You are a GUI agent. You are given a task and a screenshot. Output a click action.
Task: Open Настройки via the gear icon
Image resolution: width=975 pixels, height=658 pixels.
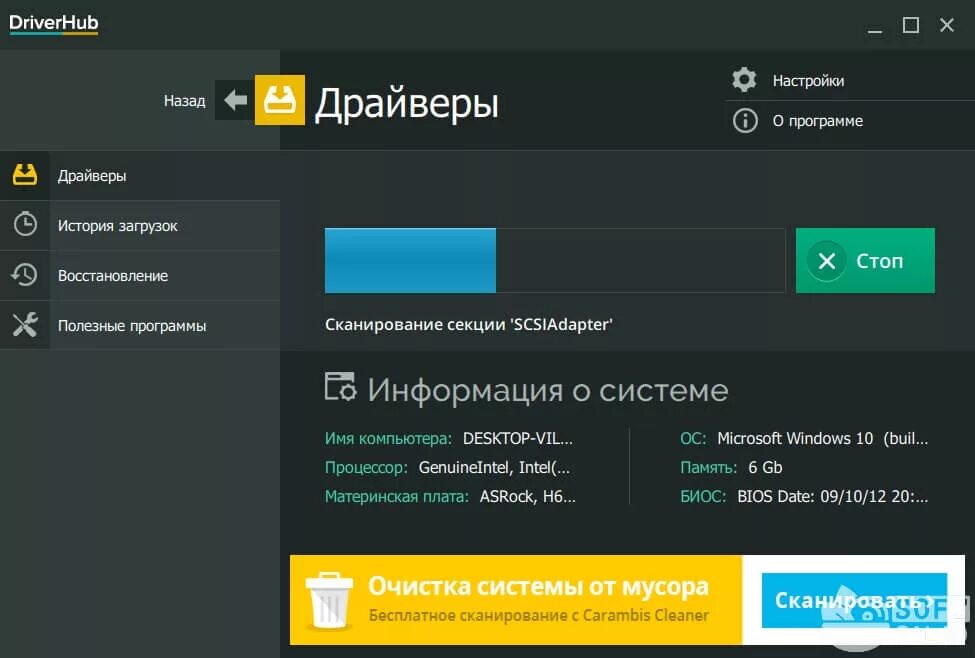coord(744,80)
